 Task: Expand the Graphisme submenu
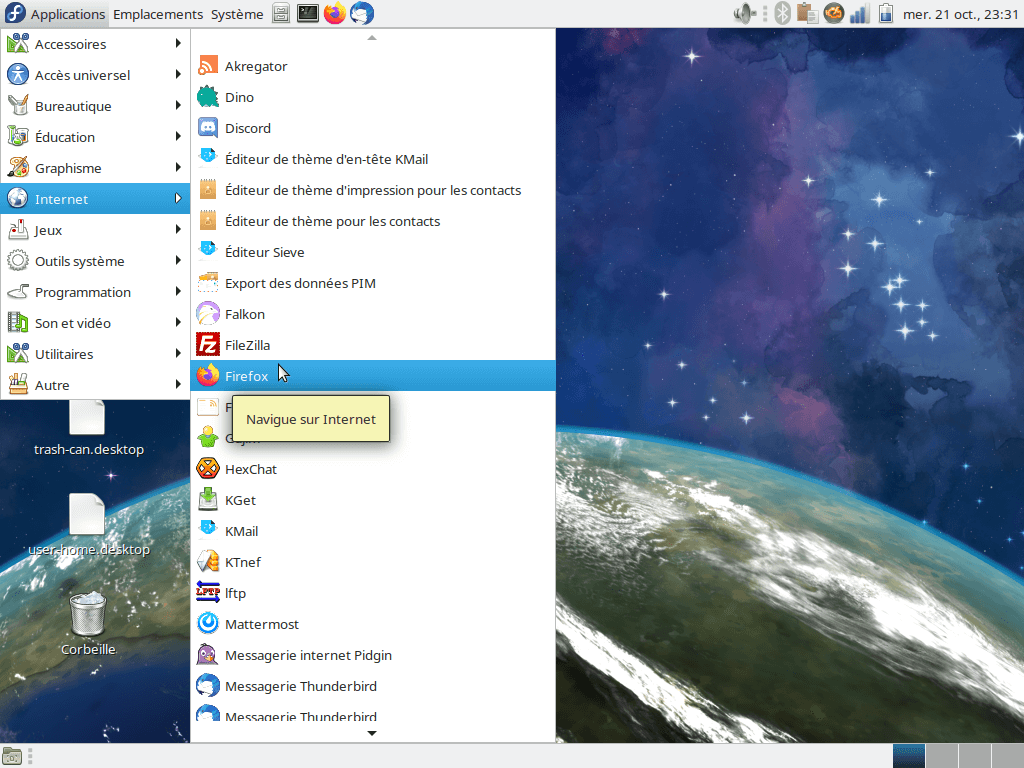click(95, 168)
